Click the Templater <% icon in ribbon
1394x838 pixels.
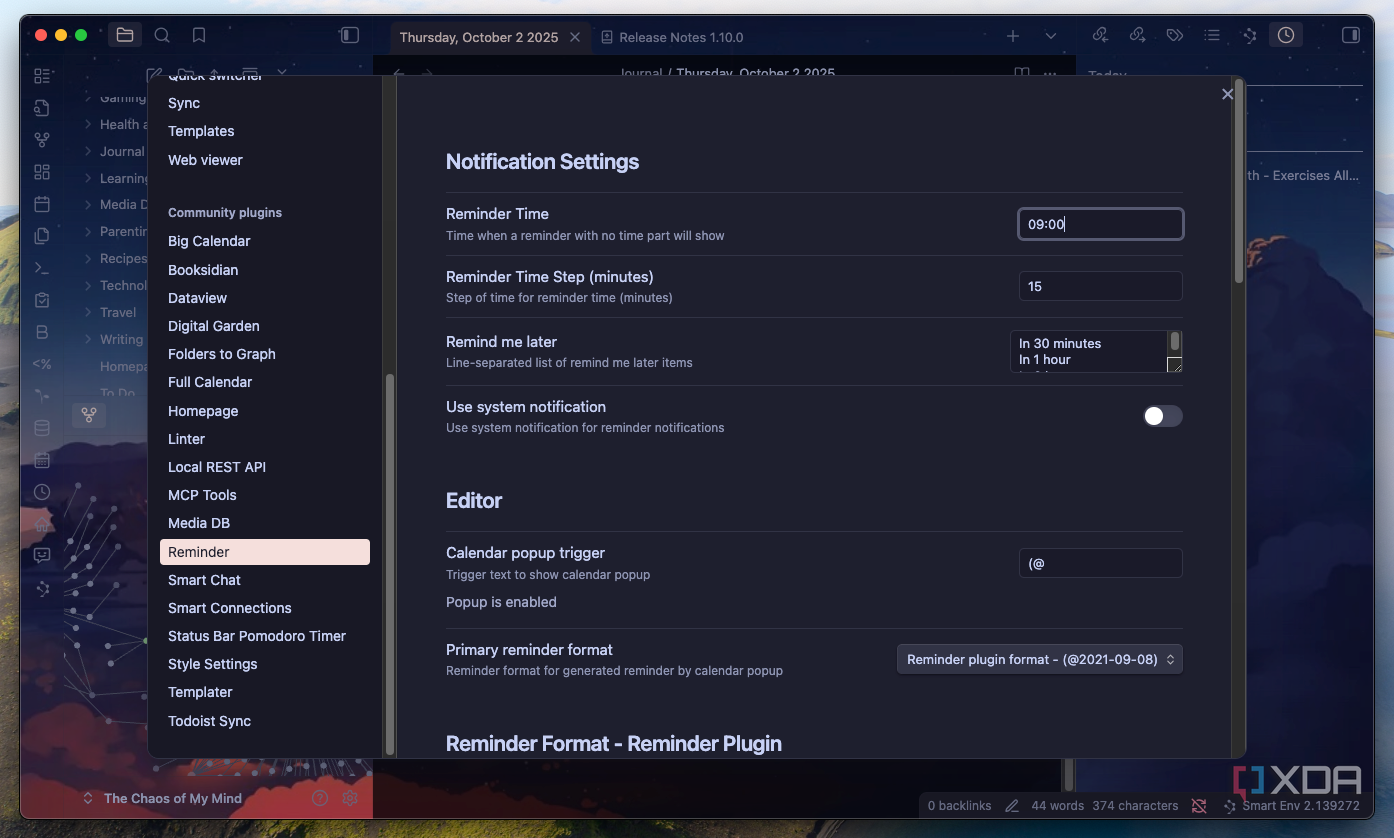(42, 364)
